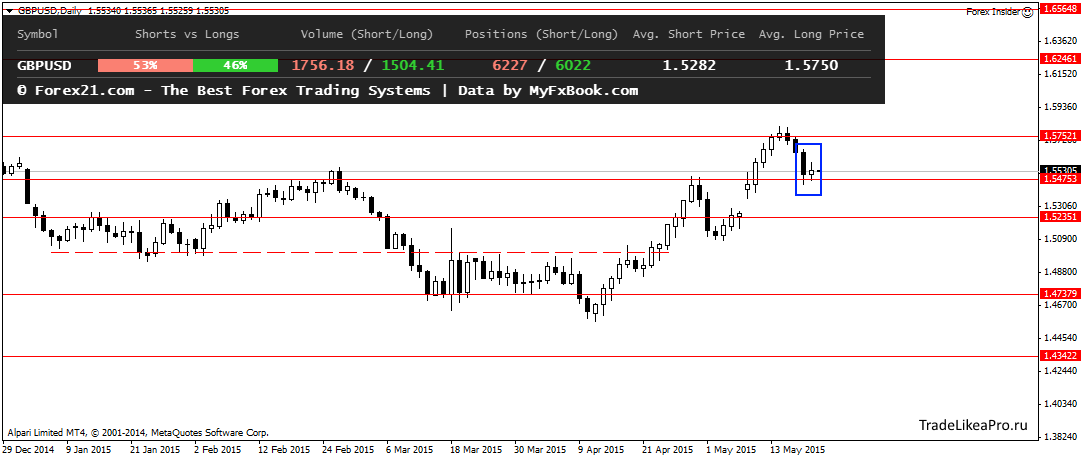Click the red 1.52351 price level label
This screenshot has width=1081, height=458.
[x=1060, y=217]
